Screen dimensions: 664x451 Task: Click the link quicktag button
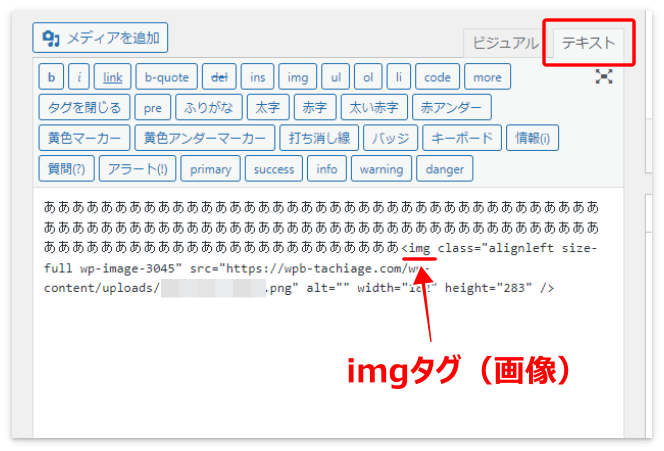coord(113,77)
